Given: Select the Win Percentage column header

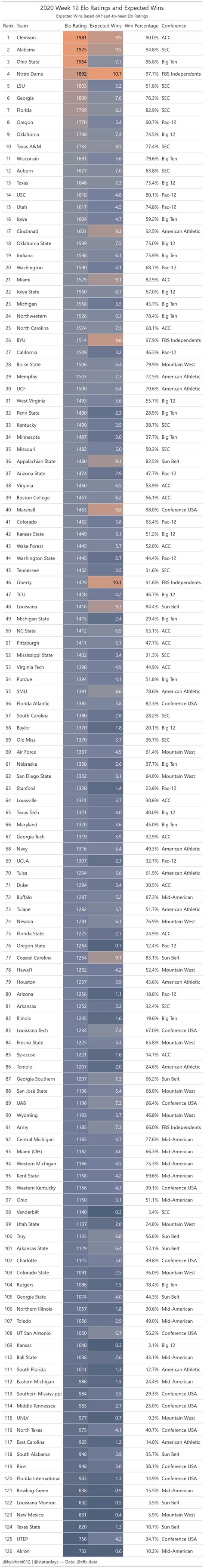Looking at the screenshot, I should (x=141, y=26).
